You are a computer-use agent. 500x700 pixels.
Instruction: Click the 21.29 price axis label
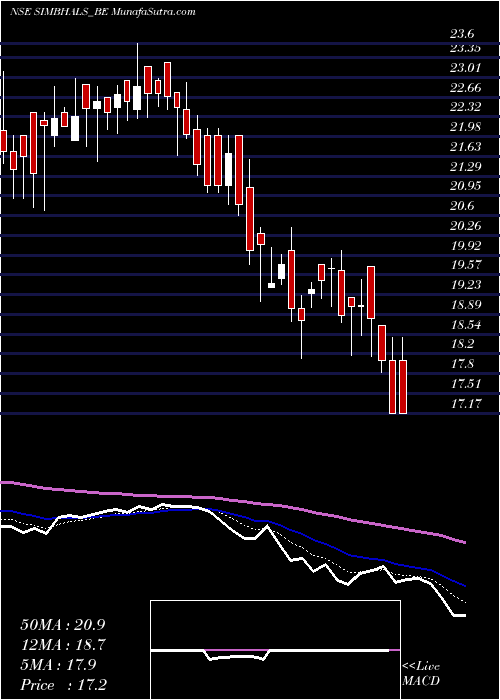(x=466, y=167)
